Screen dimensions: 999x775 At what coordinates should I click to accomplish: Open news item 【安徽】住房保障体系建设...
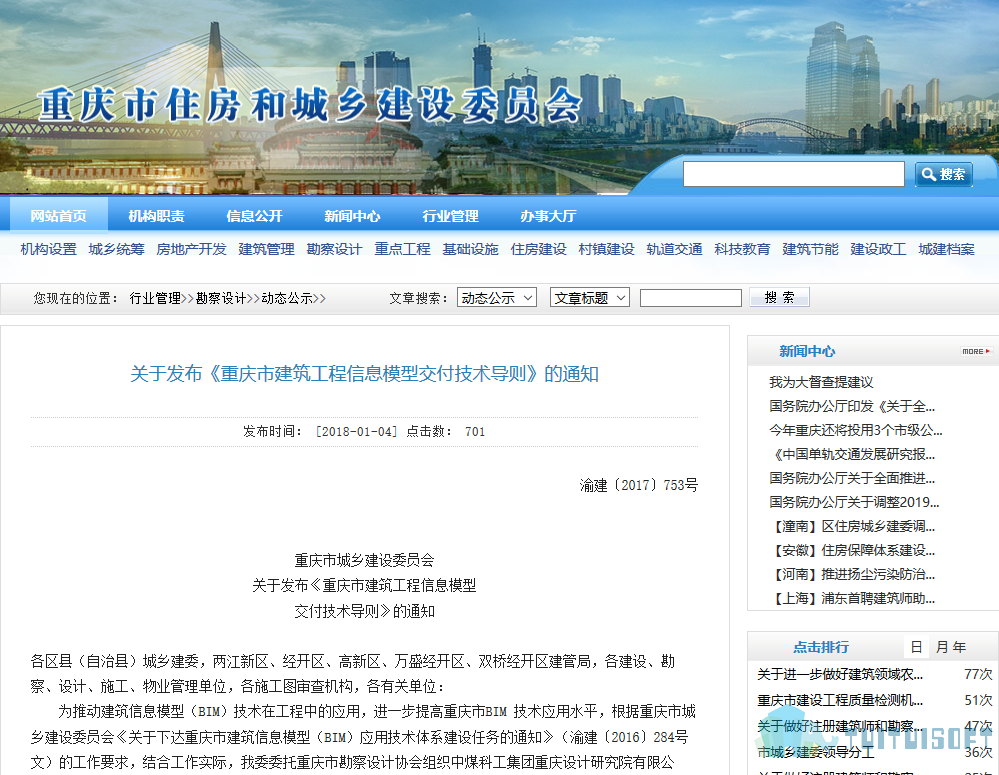tap(852, 550)
